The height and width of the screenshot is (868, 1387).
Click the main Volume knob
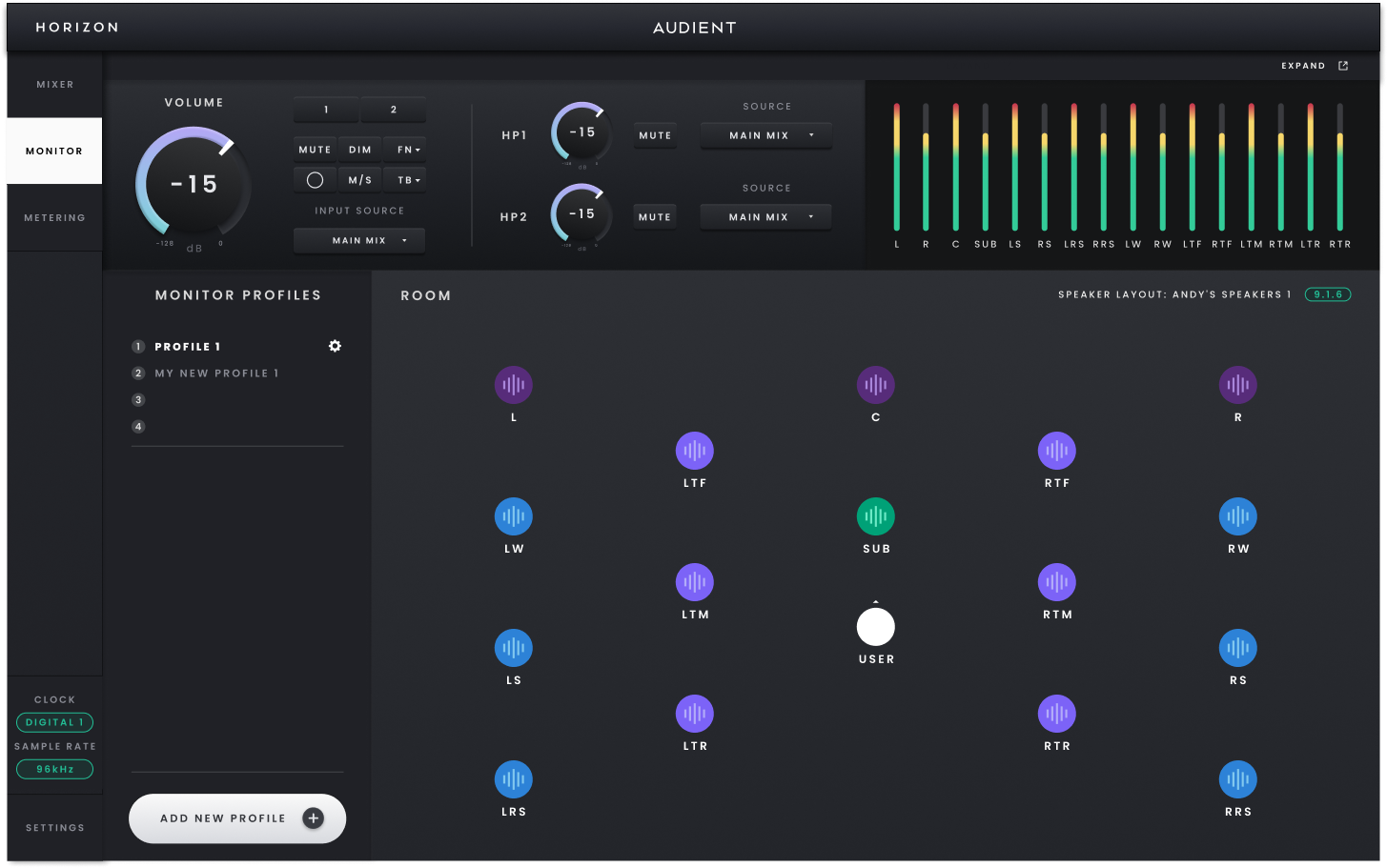coord(194,184)
